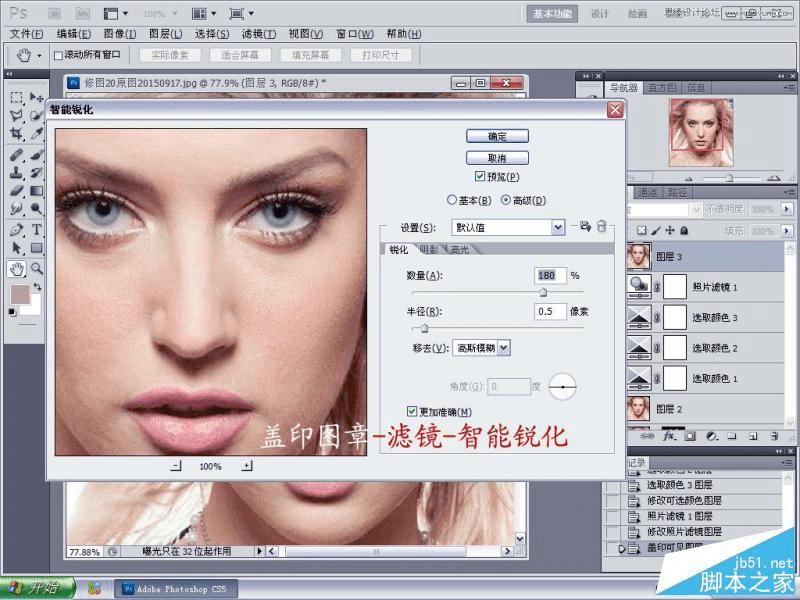Click the 数量(A) slider handle

(543, 292)
